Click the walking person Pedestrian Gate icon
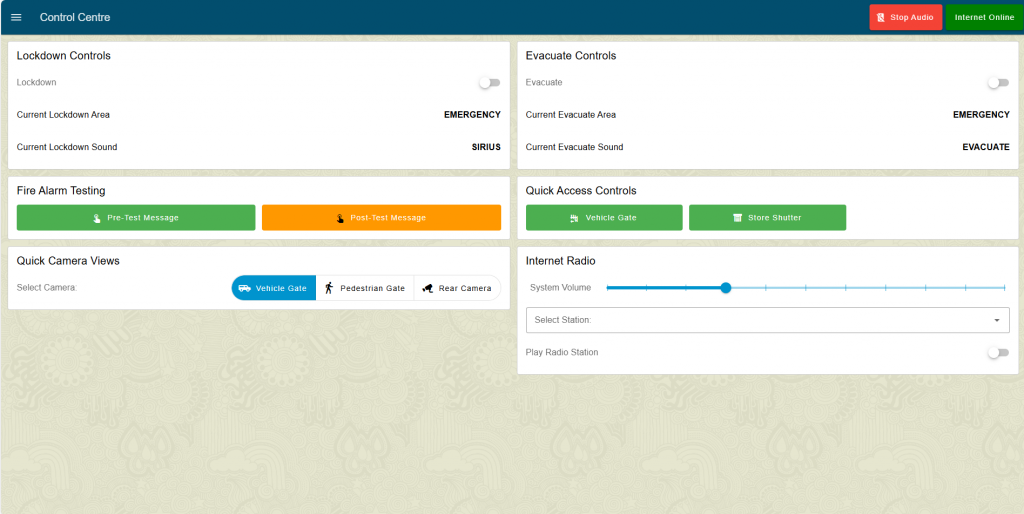The height and width of the screenshot is (514, 1024). [x=329, y=288]
